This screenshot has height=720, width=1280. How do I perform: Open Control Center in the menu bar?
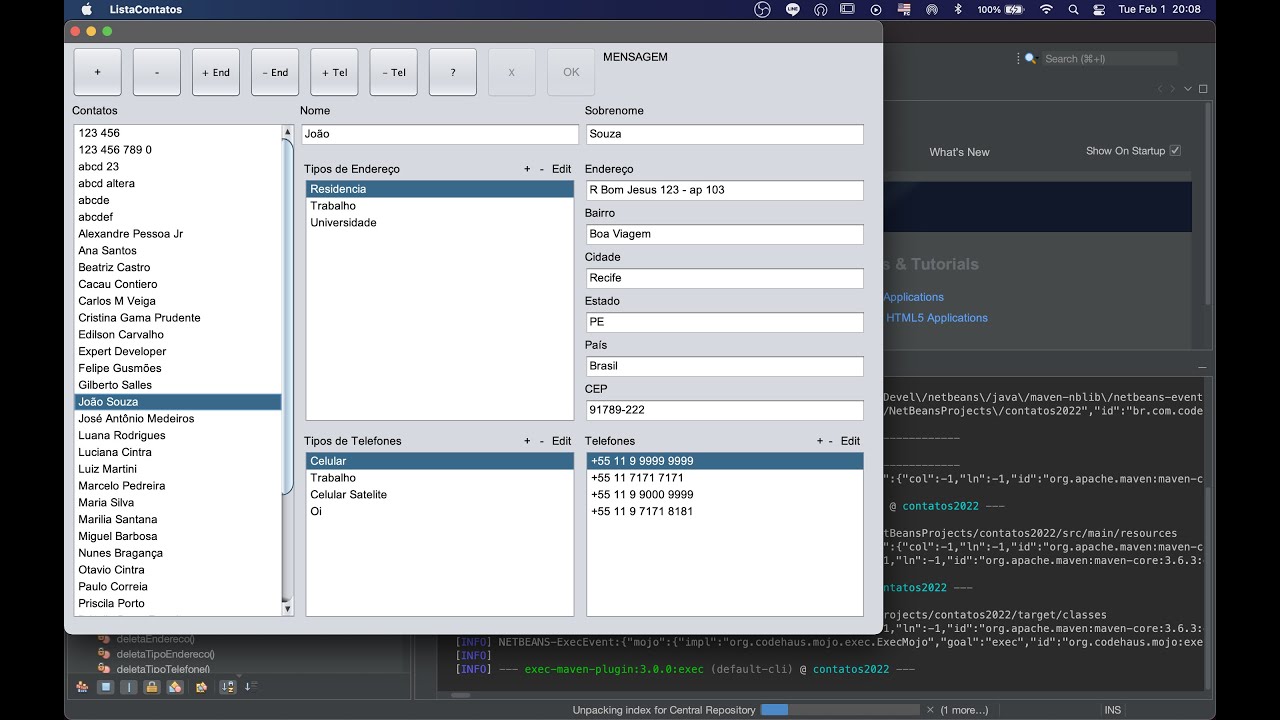(1100, 9)
